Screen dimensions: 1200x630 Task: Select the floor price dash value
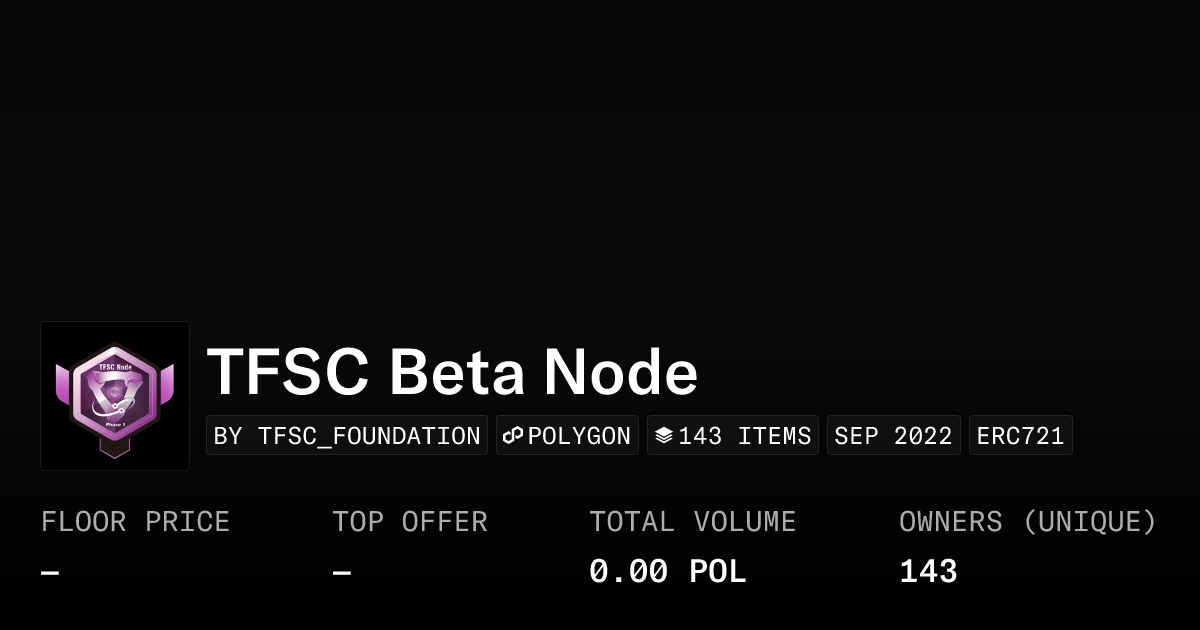(x=50, y=573)
